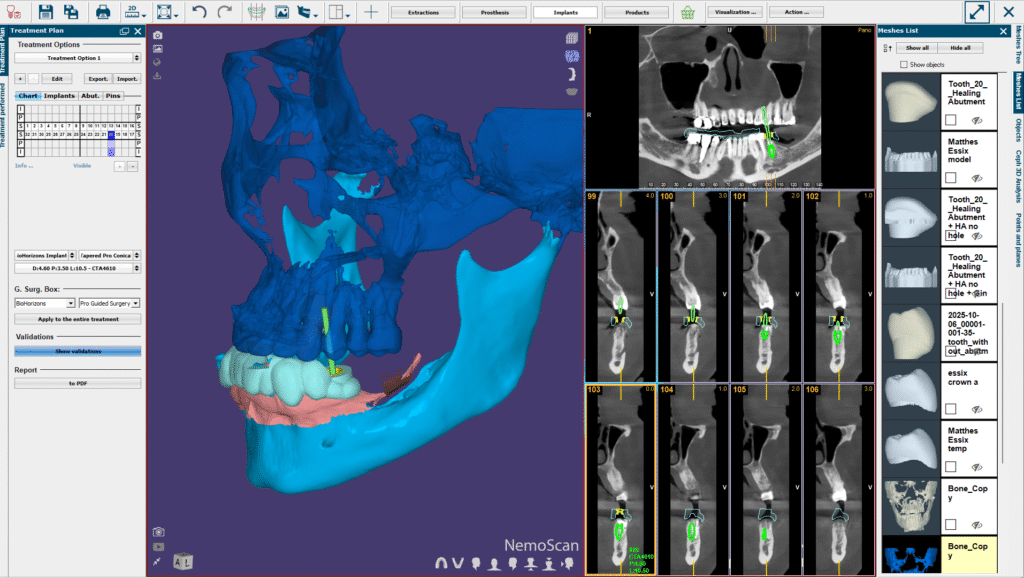
Task: Click the expand arrows icon at top right
Action: (x=978, y=12)
